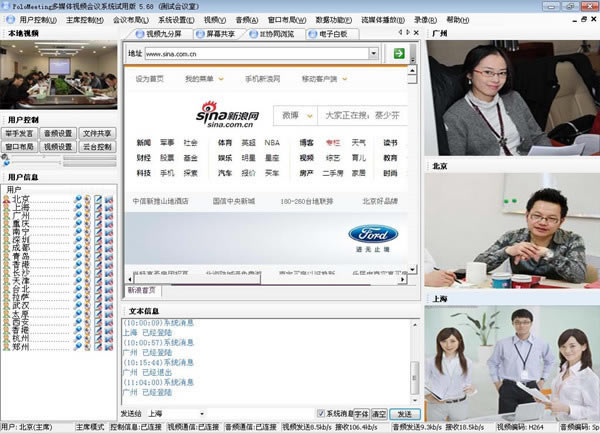Image resolution: width=600 pixels, height=434 pixels.
Task: Open the 会议布局 menu
Action: (x=130, y=20)
